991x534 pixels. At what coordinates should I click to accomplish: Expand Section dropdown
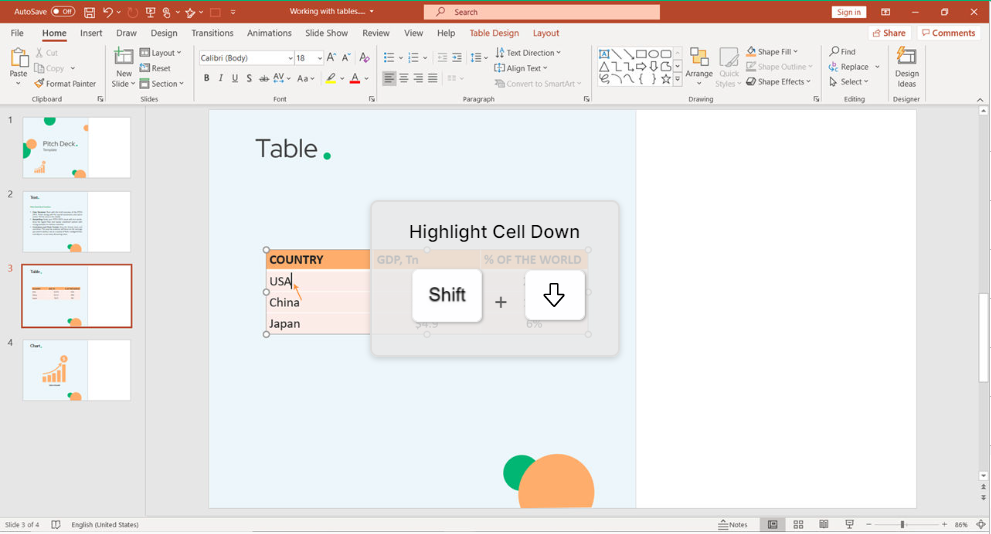162,83
